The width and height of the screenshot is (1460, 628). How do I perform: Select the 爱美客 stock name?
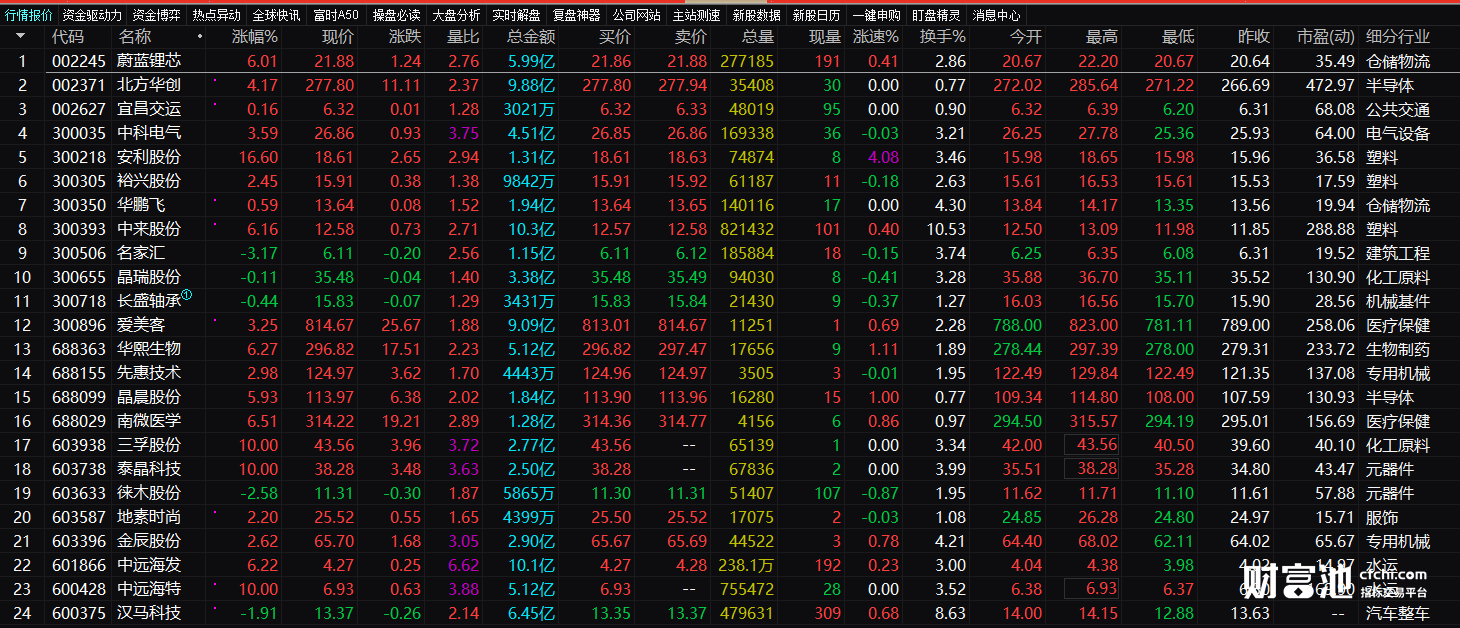point(142,325)
